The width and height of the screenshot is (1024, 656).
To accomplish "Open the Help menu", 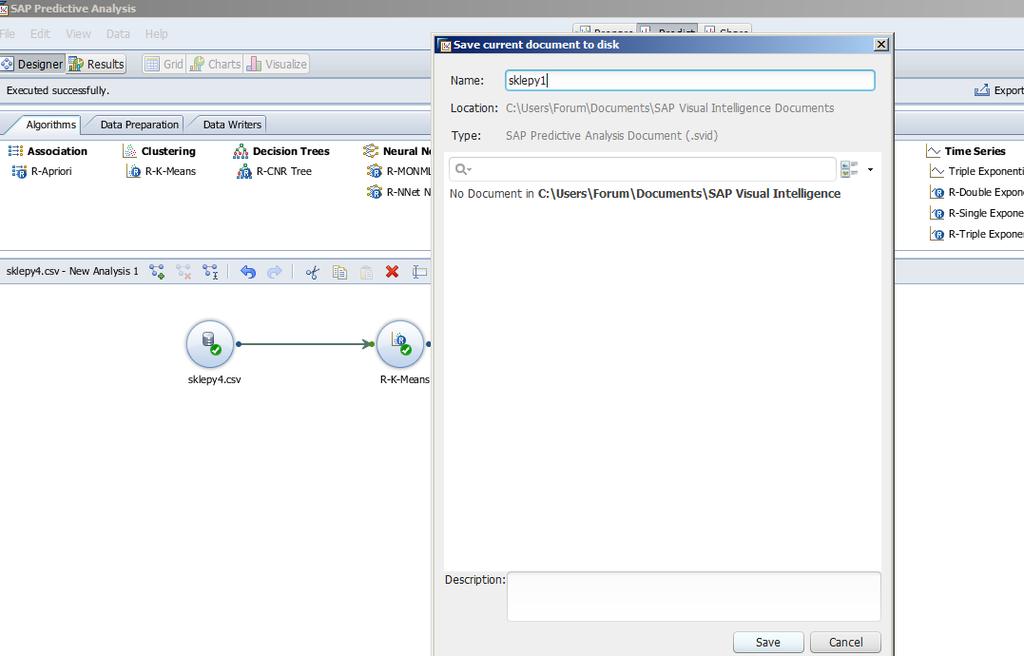I will [156, 34].
